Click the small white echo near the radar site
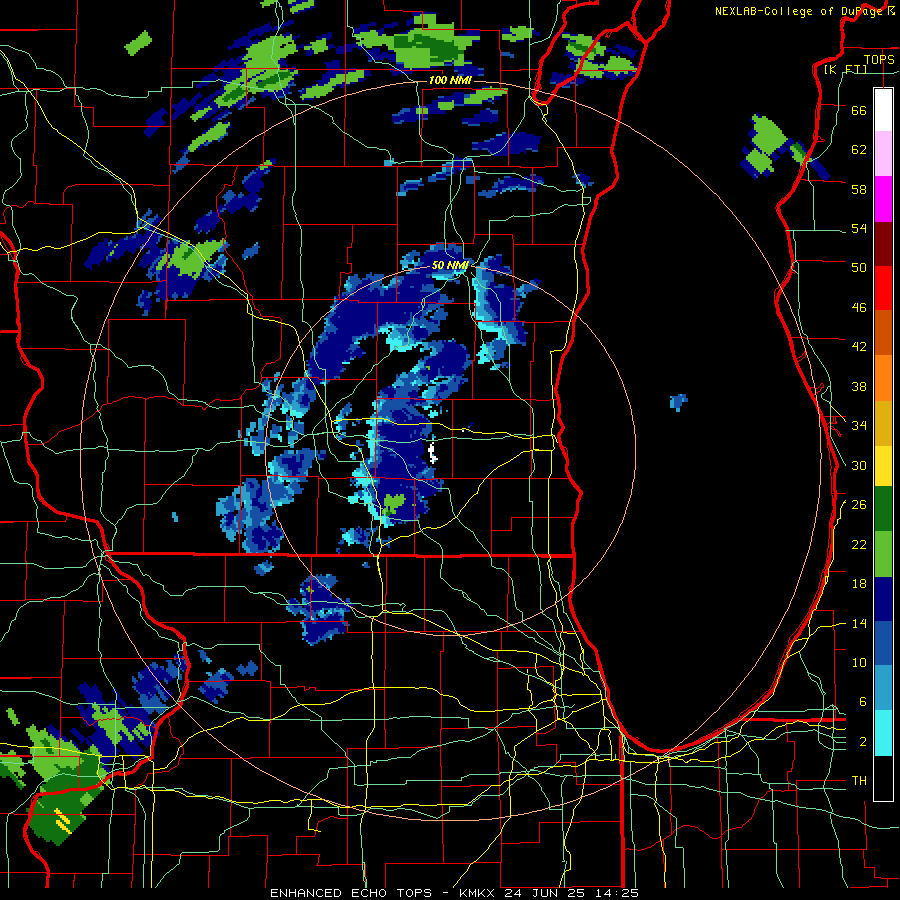The width and height of the screenshot is (900, 900). click(x=433, y=452)
